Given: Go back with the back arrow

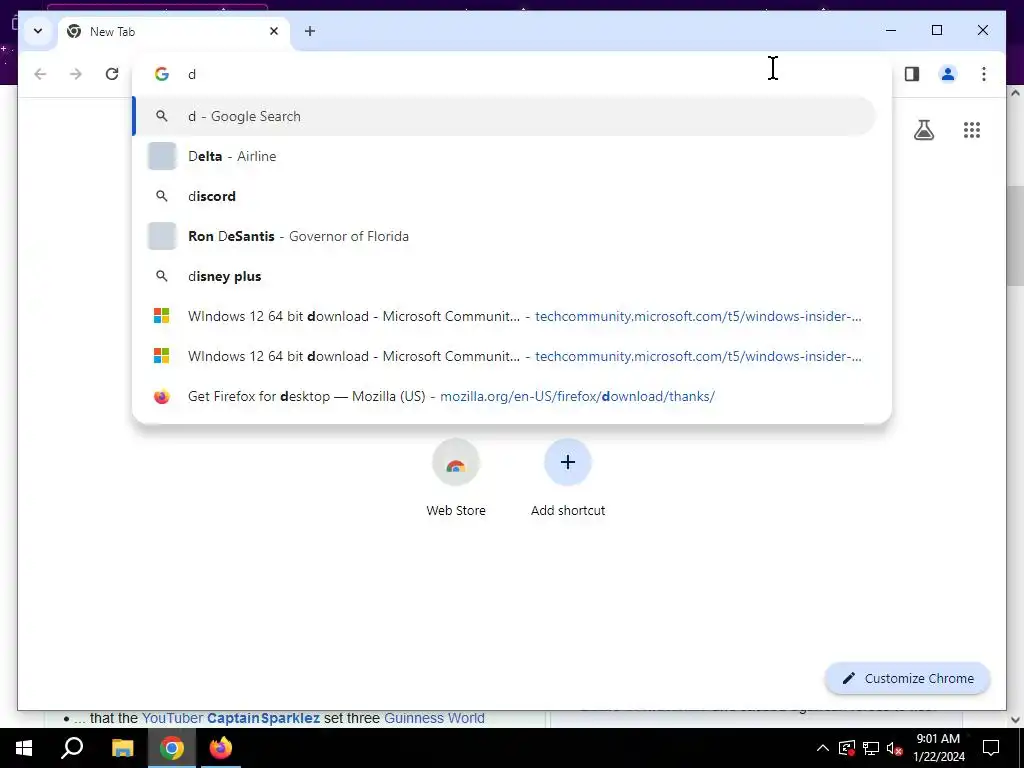Looking at the screenshot, I should (40, 74).
